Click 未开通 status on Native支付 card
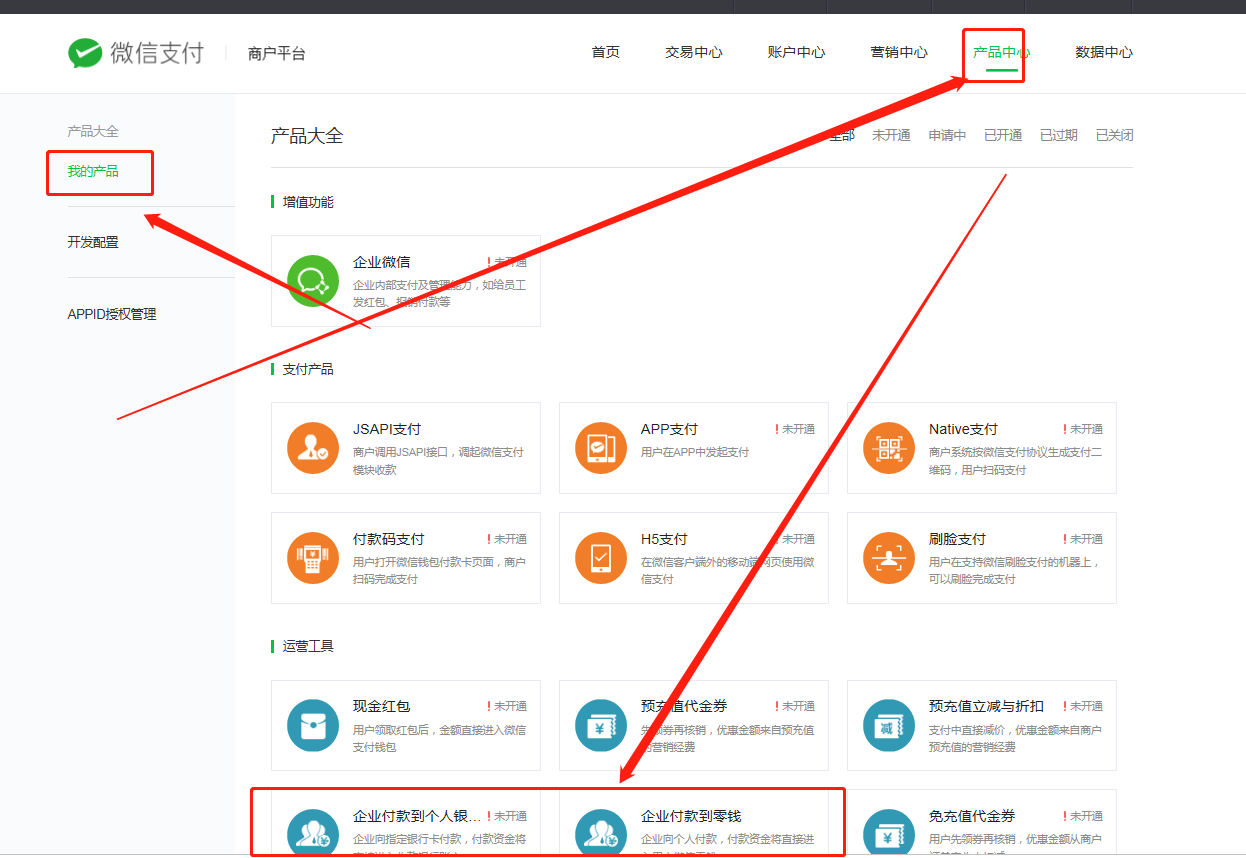Screen dimensions: 1246x858 click(1083, 429)
